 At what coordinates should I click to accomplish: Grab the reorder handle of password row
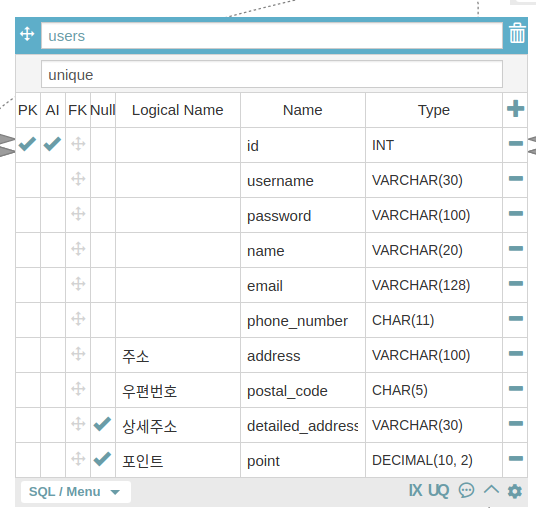click(x=78, y=214)
